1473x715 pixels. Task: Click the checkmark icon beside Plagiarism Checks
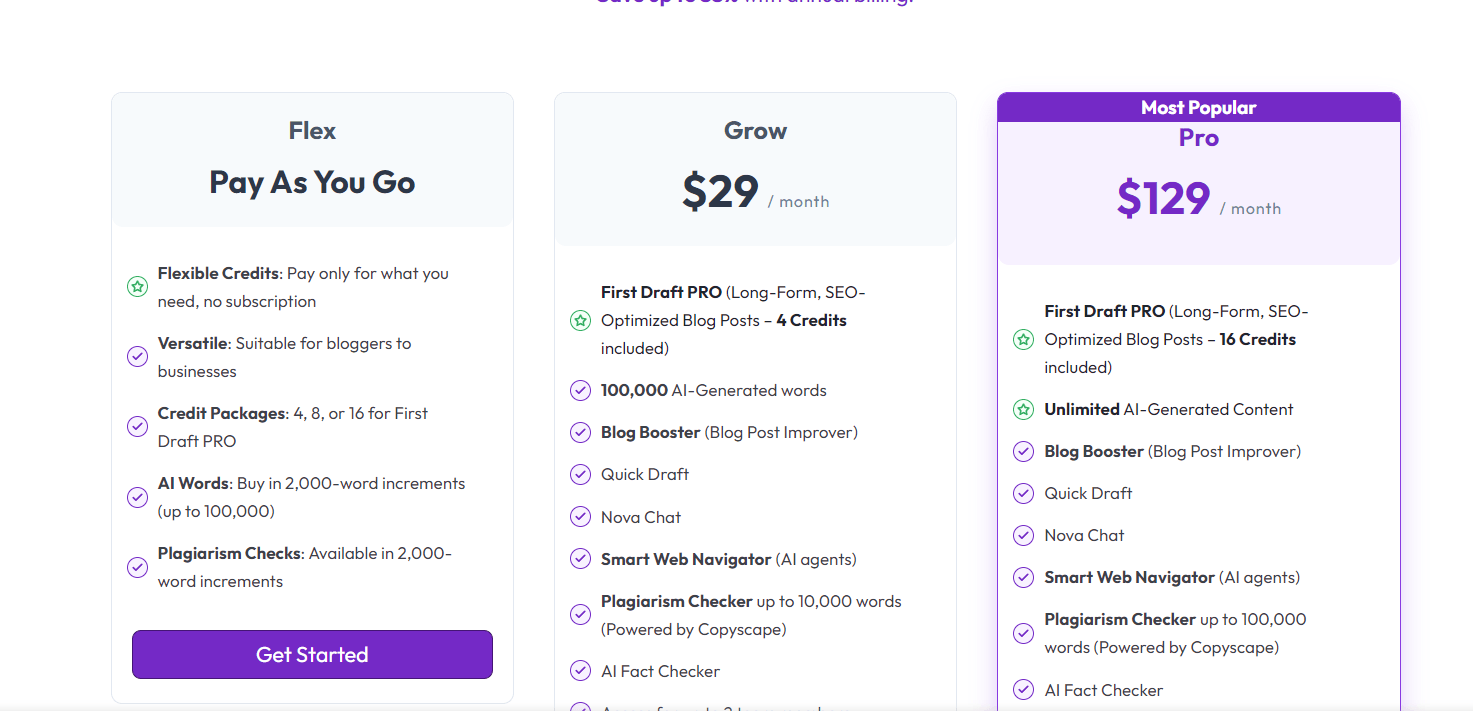click(138, 567)
